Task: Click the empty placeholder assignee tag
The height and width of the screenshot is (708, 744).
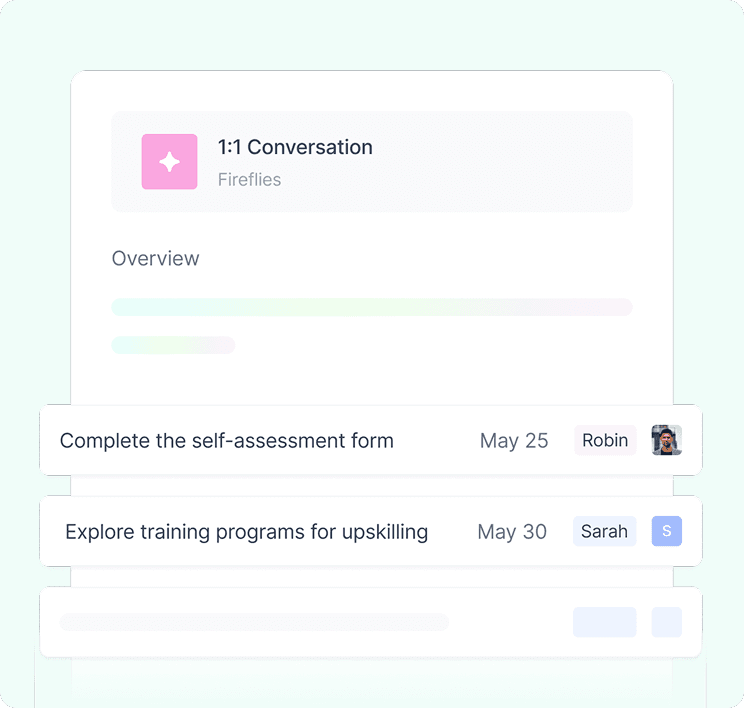Action: 604,622
